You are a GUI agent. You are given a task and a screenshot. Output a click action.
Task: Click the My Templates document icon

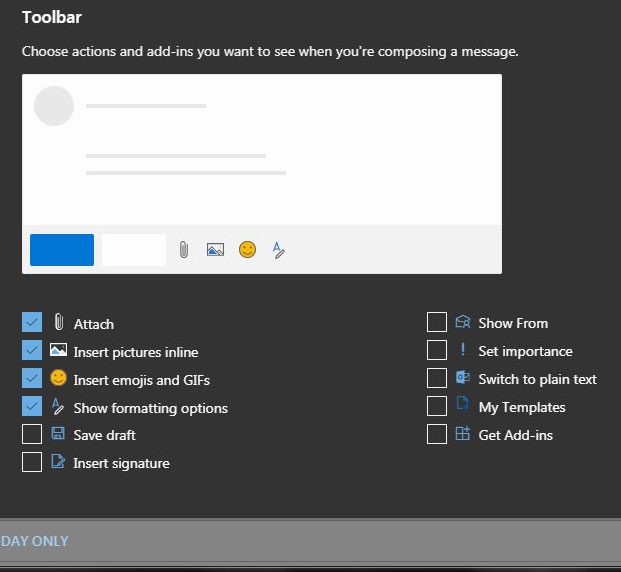click(463, 406)
